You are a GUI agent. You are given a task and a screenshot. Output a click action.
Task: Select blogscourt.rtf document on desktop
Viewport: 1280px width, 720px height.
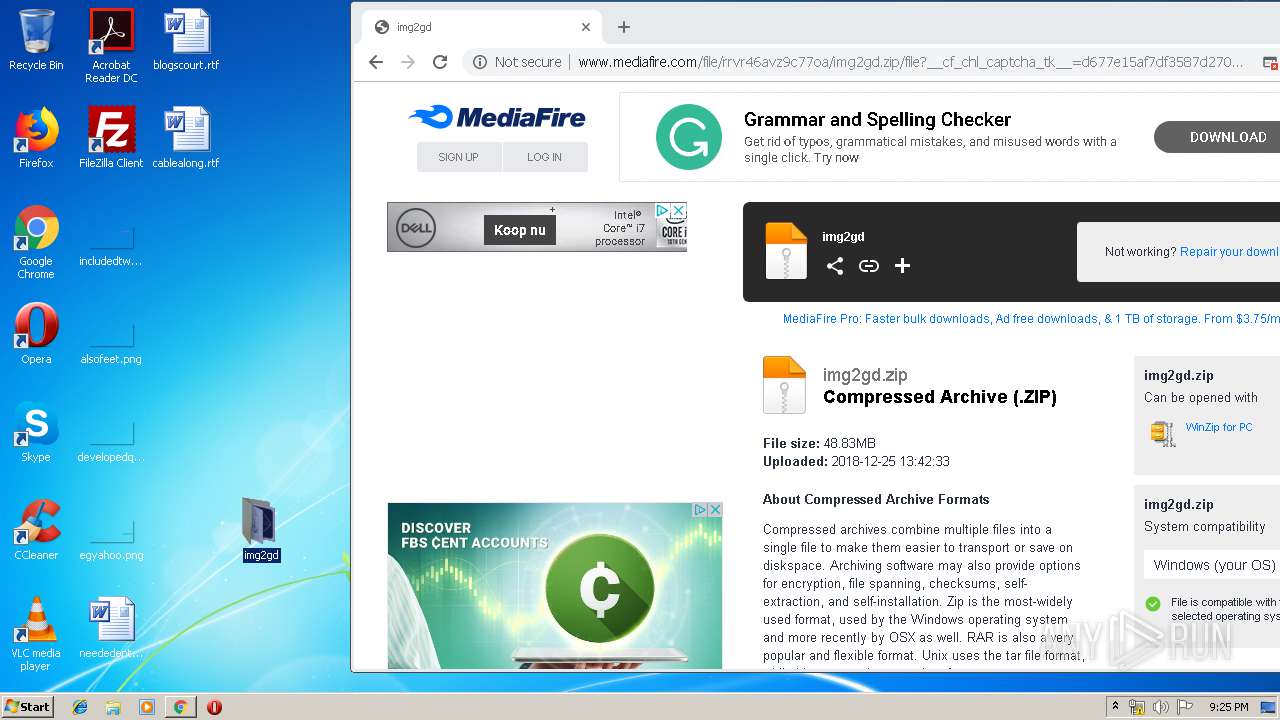point(186,40)
